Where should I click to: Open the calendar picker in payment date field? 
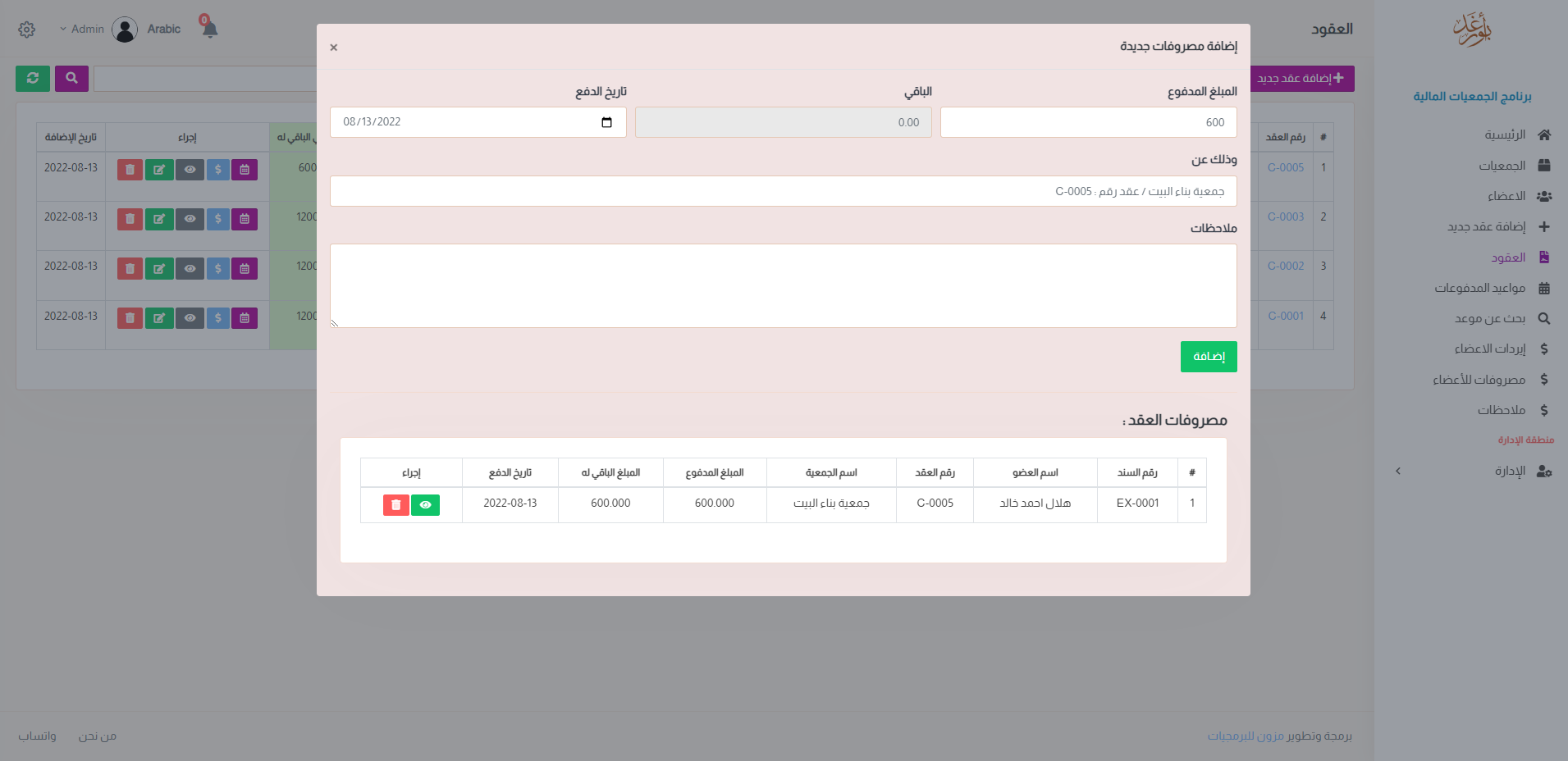click(606, 122)
